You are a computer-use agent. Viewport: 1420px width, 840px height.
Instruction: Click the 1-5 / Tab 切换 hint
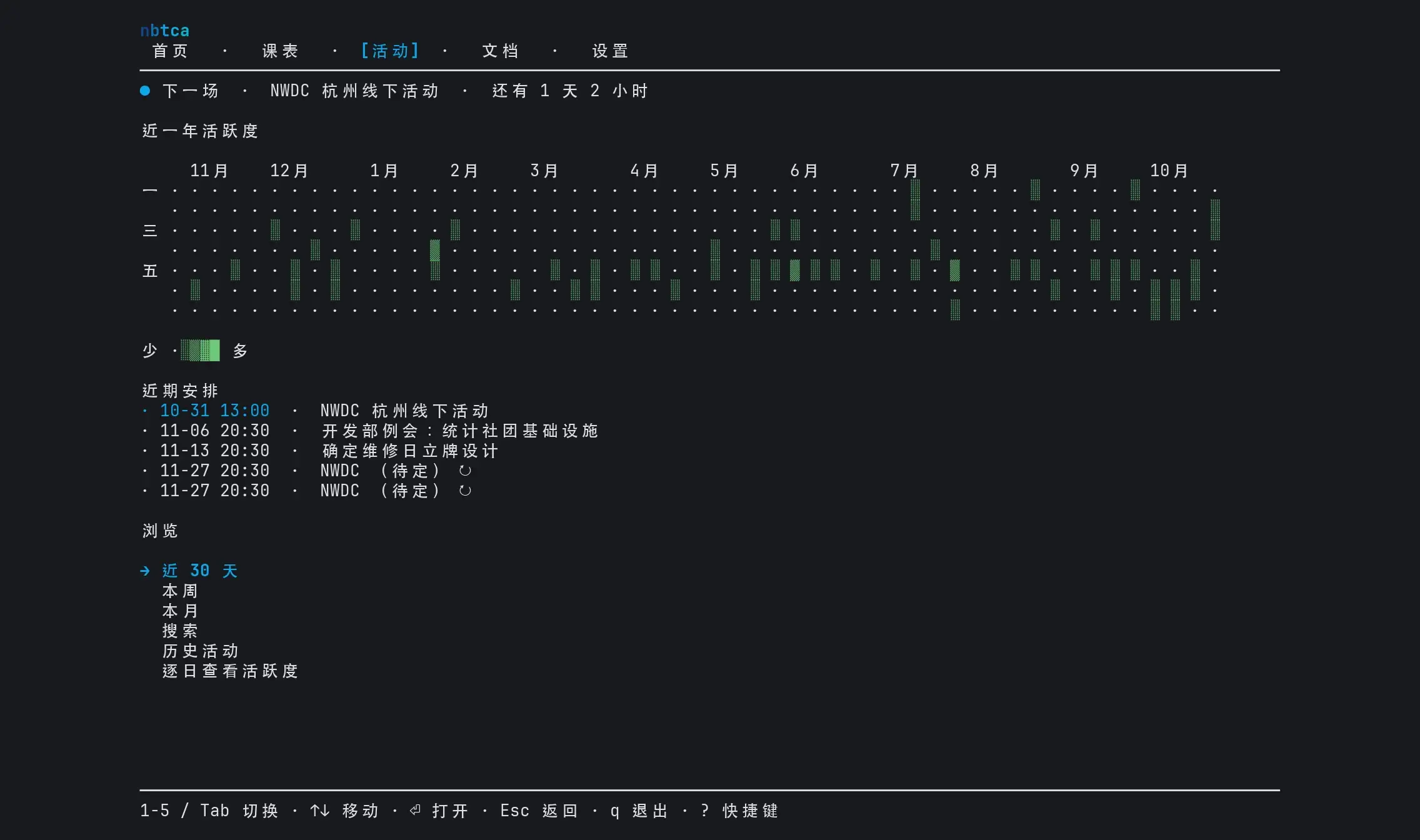click(x=209, y=811)
